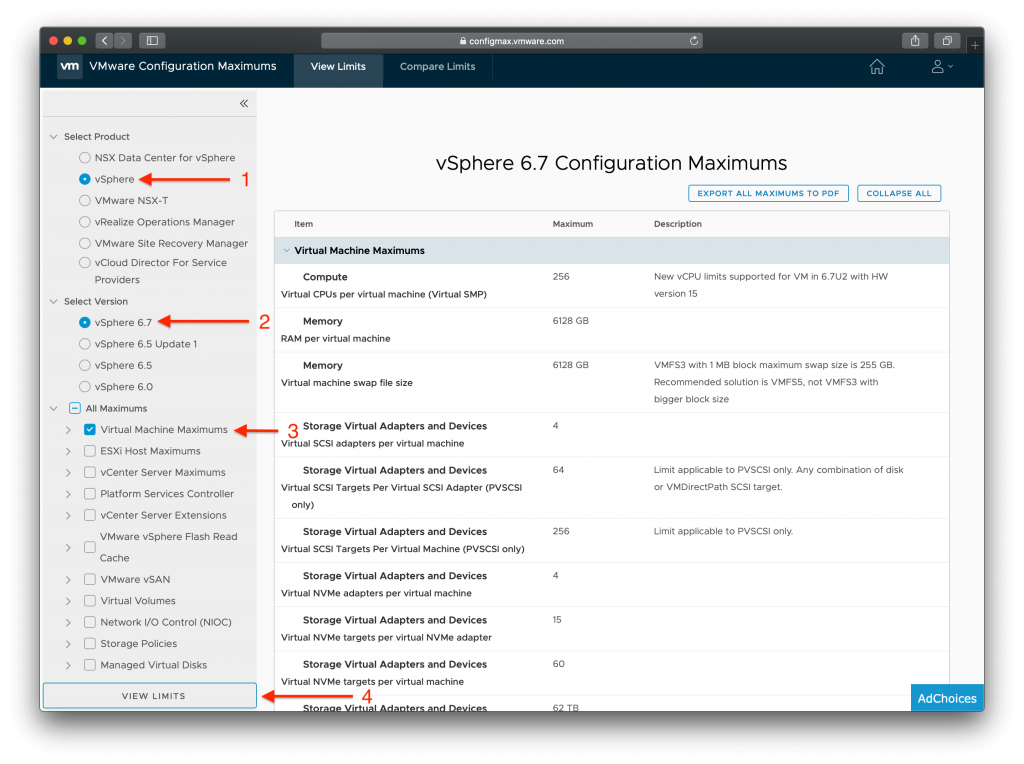Check the vCenter Server Extensions checkbox
The image size is (1024, 764).
pyautogui.click(x=89, y=515)
